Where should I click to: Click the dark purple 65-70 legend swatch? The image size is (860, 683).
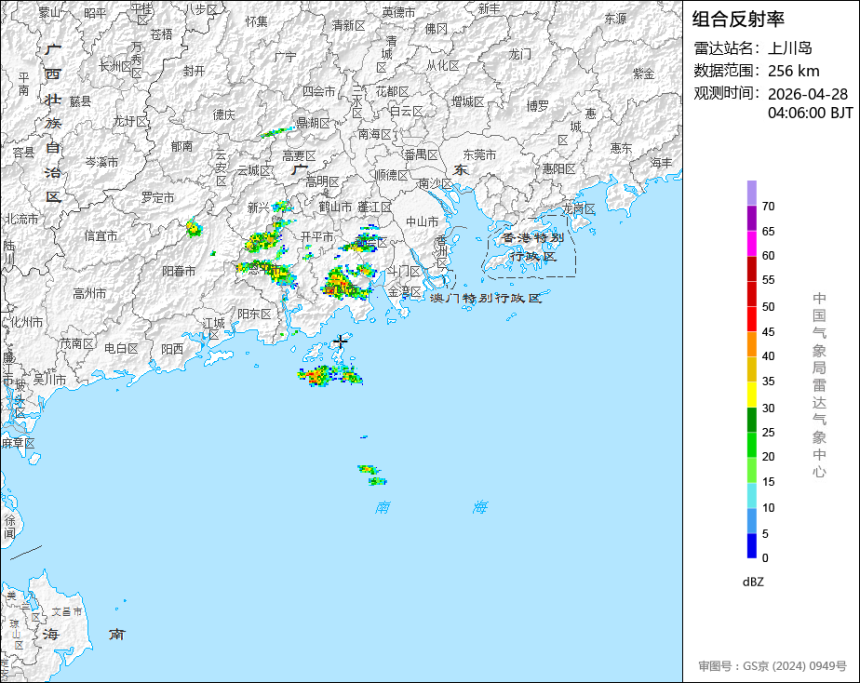click(x=751, y=218)
